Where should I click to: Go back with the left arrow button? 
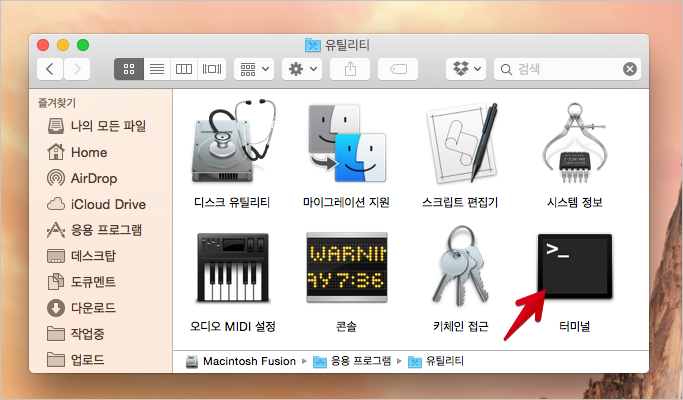point(50,69)
